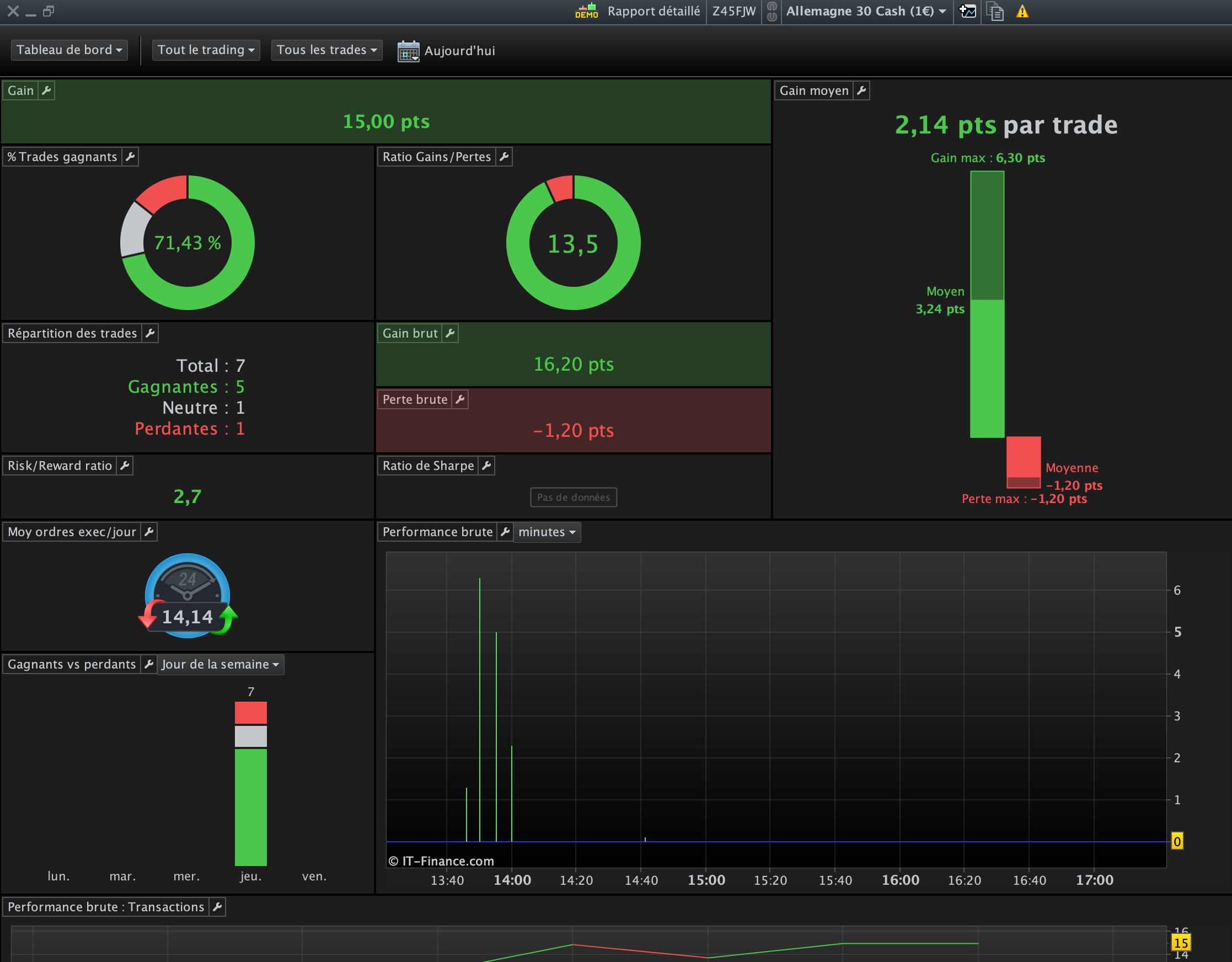Click the Rapport détaillé title label
This screenshot has height=962, width=1232.
pos(654,11)
